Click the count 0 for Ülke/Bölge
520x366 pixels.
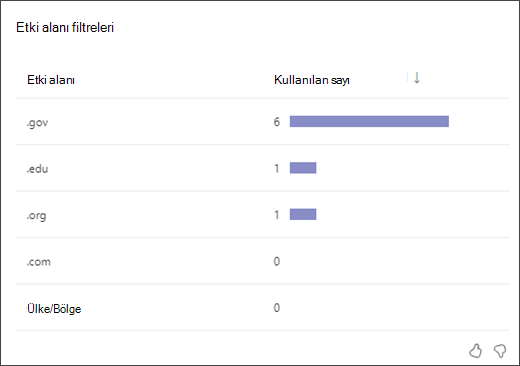[277, 308]
